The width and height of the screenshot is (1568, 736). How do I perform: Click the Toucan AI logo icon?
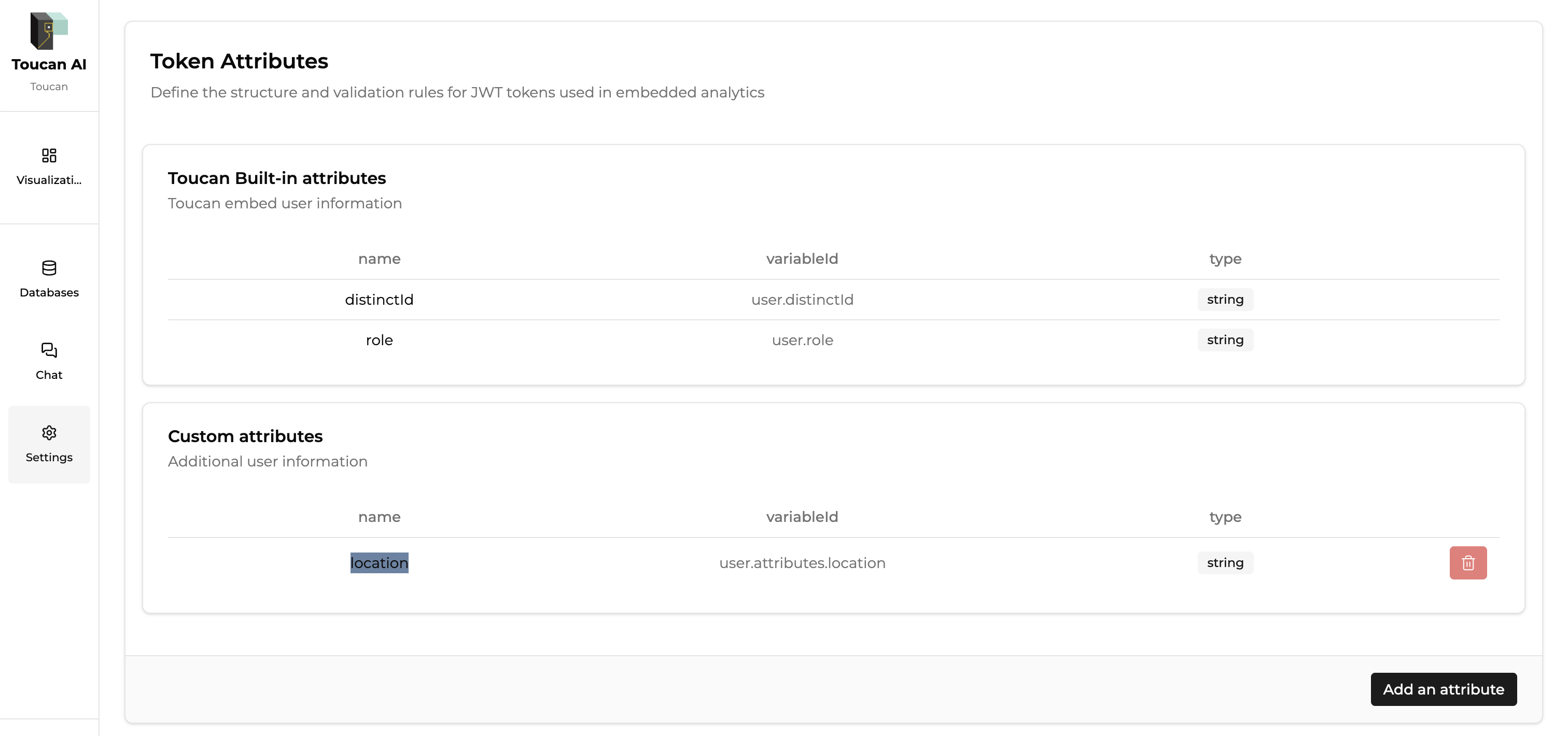click(x=49, y=31)
